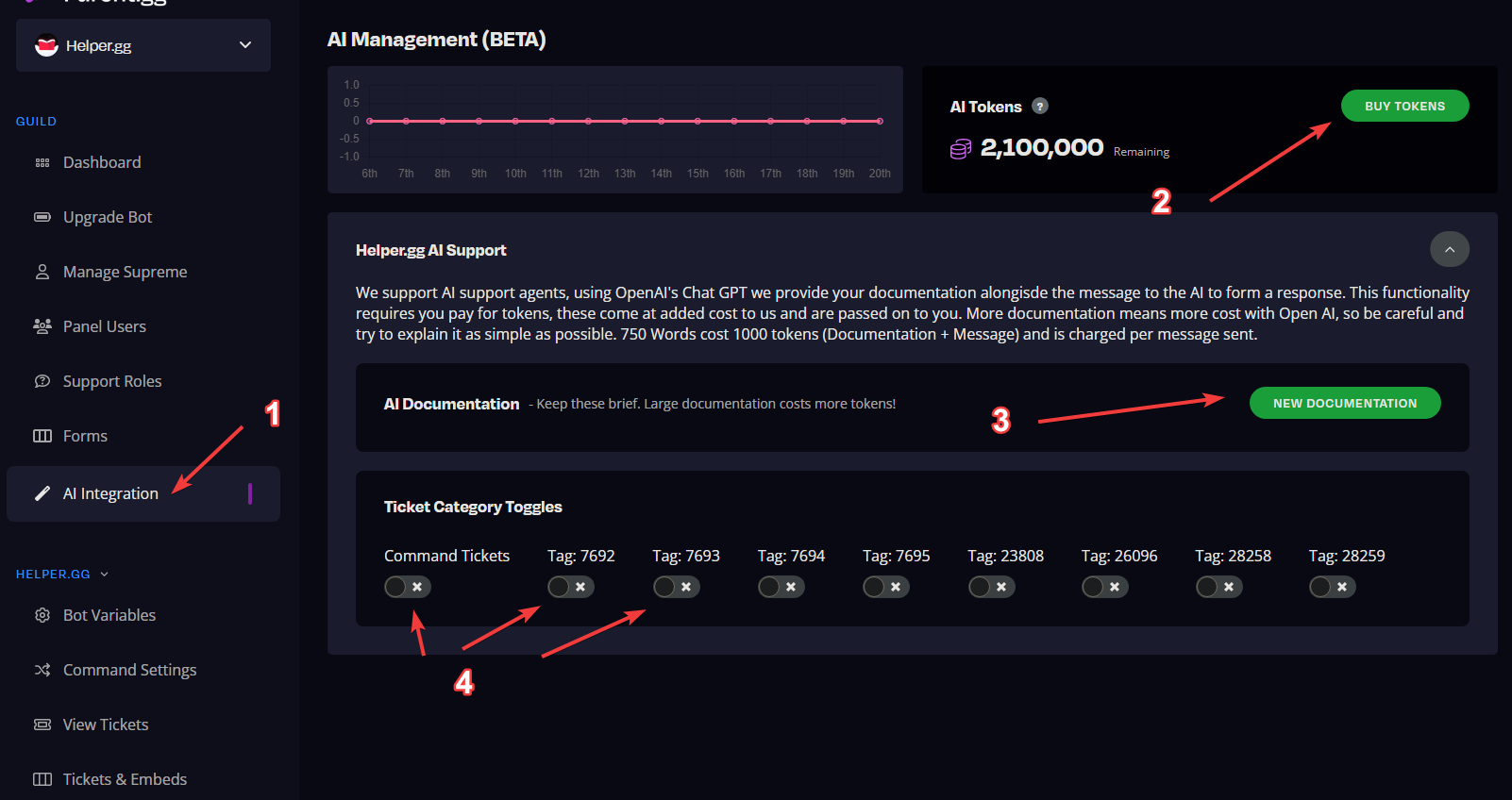Click the AI Documentation label
Screen dimensions: 1512x800
(x=451, y=404)
